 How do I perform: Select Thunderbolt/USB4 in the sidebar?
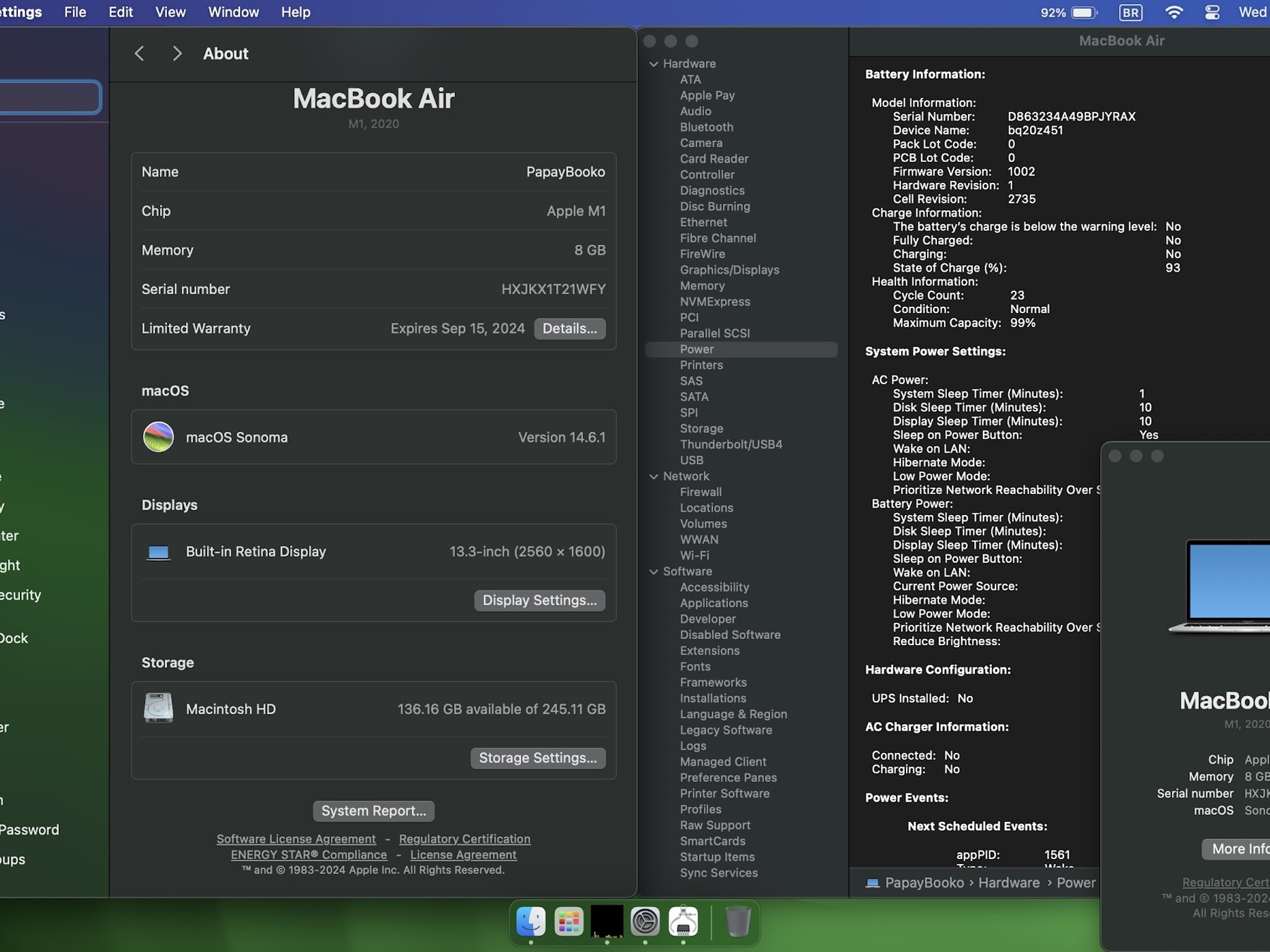coord(731,444)
